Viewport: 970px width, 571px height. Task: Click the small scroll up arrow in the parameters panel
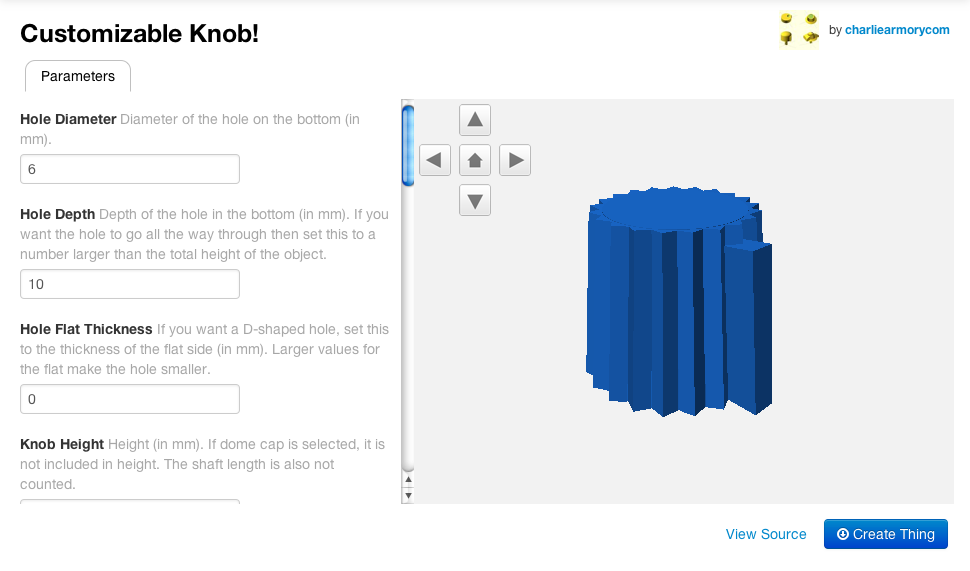click(407, 480)
